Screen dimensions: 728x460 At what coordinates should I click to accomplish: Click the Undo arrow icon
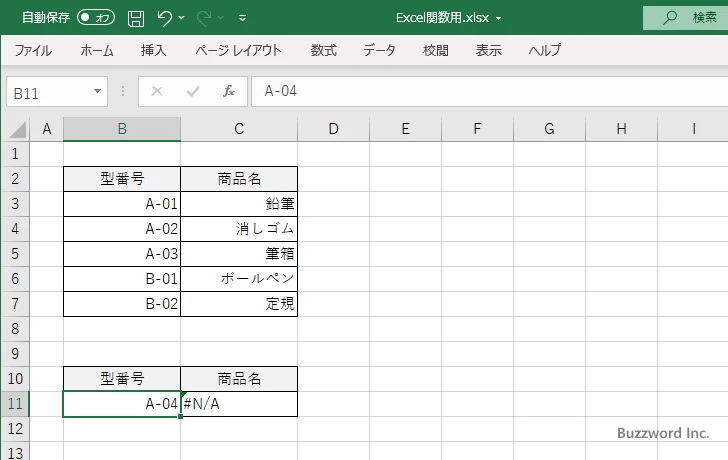click(164, 18)
